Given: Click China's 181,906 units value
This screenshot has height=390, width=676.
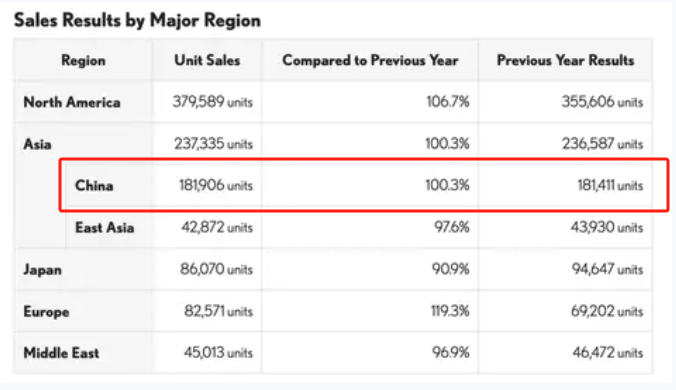Looking at the screenshot, I should click(x=216, y=185).
